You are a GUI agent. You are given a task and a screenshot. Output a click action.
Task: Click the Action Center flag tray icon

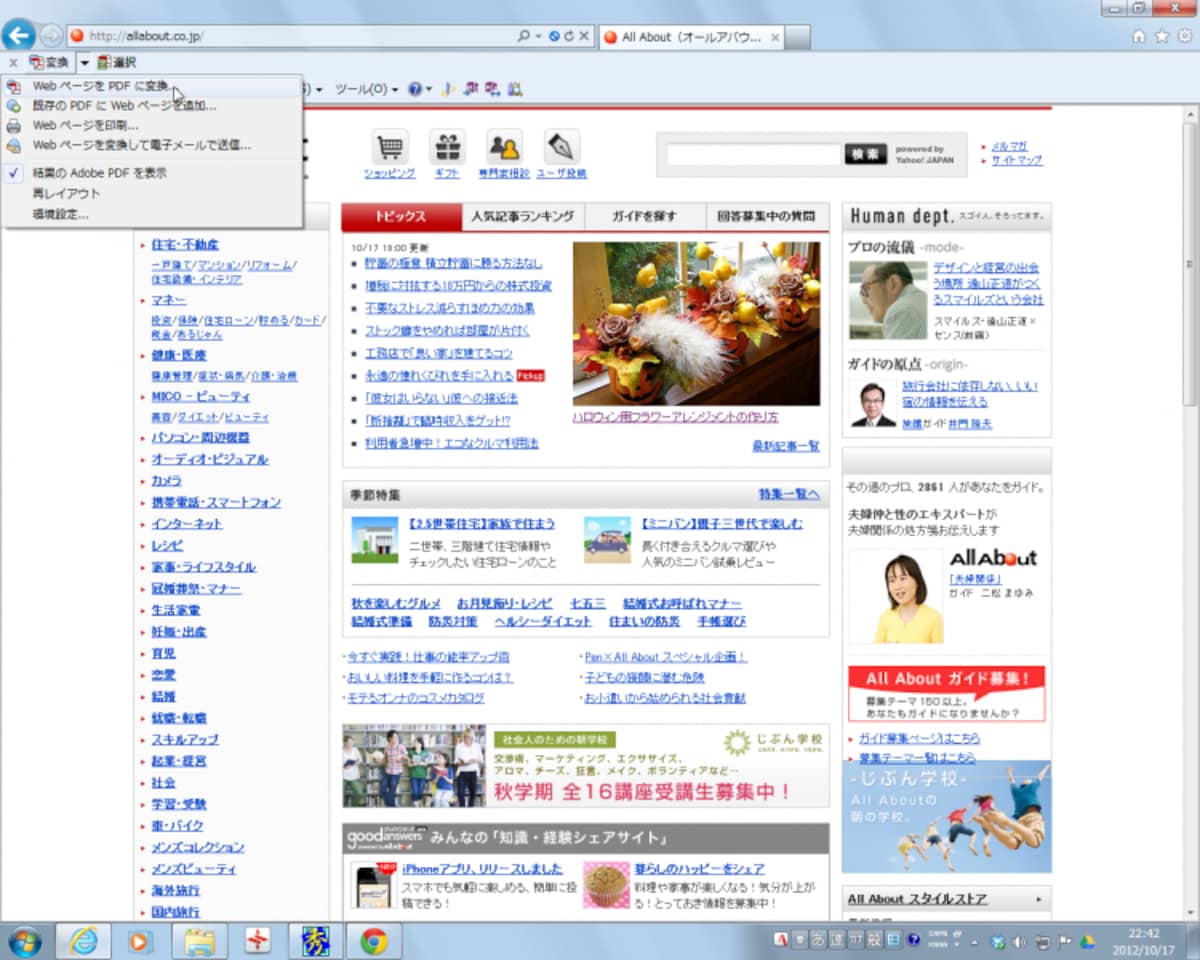tap(1063, 941)
